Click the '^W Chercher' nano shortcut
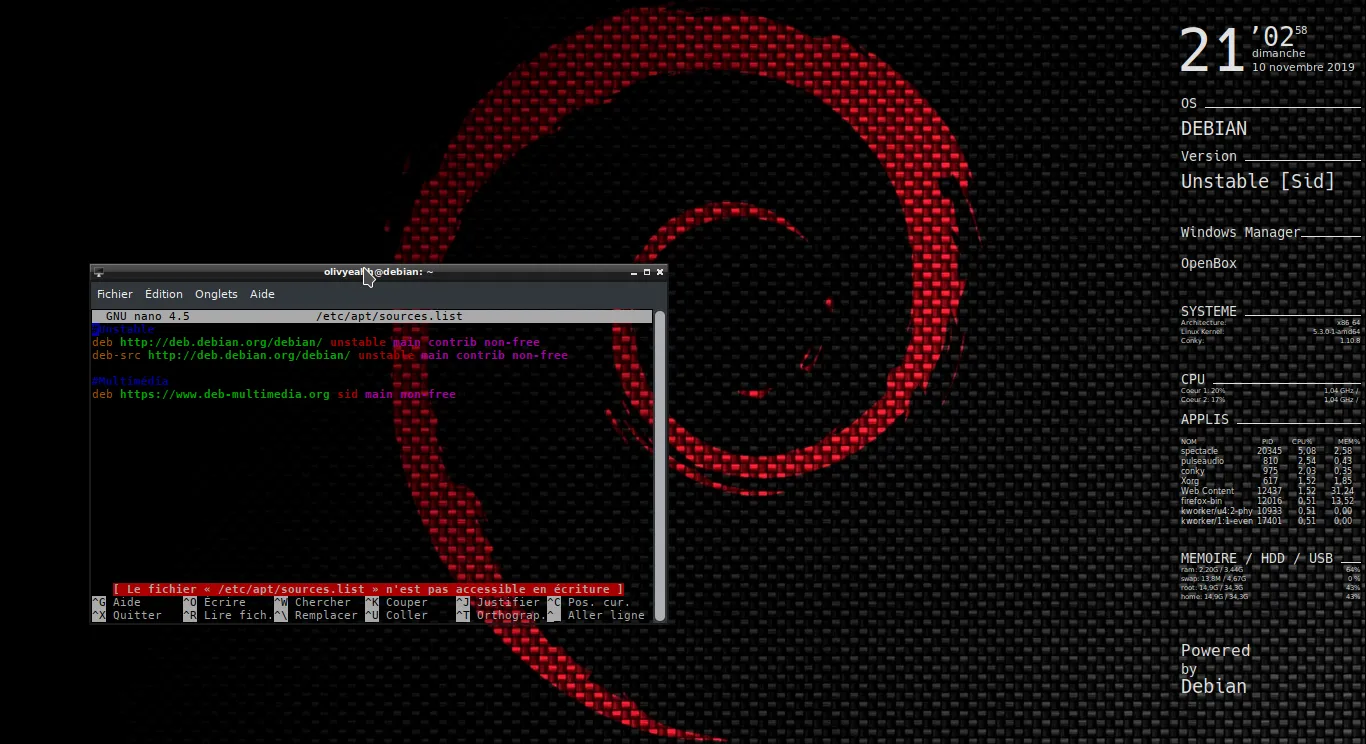The image size is (1366, 744). pyautogui.click(x=313, y=602)
